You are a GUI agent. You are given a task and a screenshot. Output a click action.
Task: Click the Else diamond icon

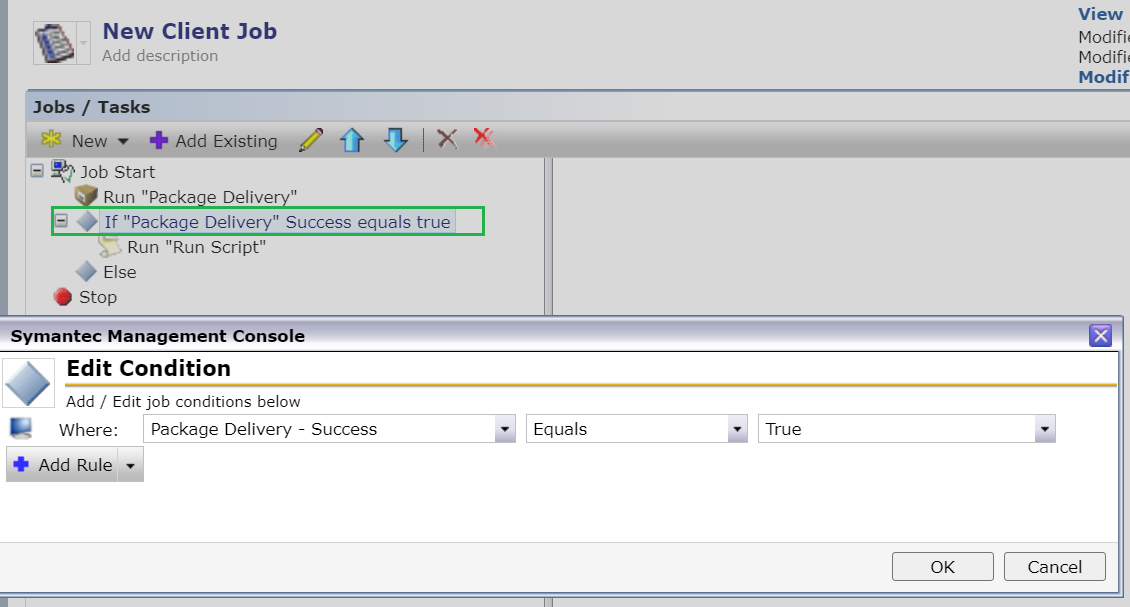[86, 272]
